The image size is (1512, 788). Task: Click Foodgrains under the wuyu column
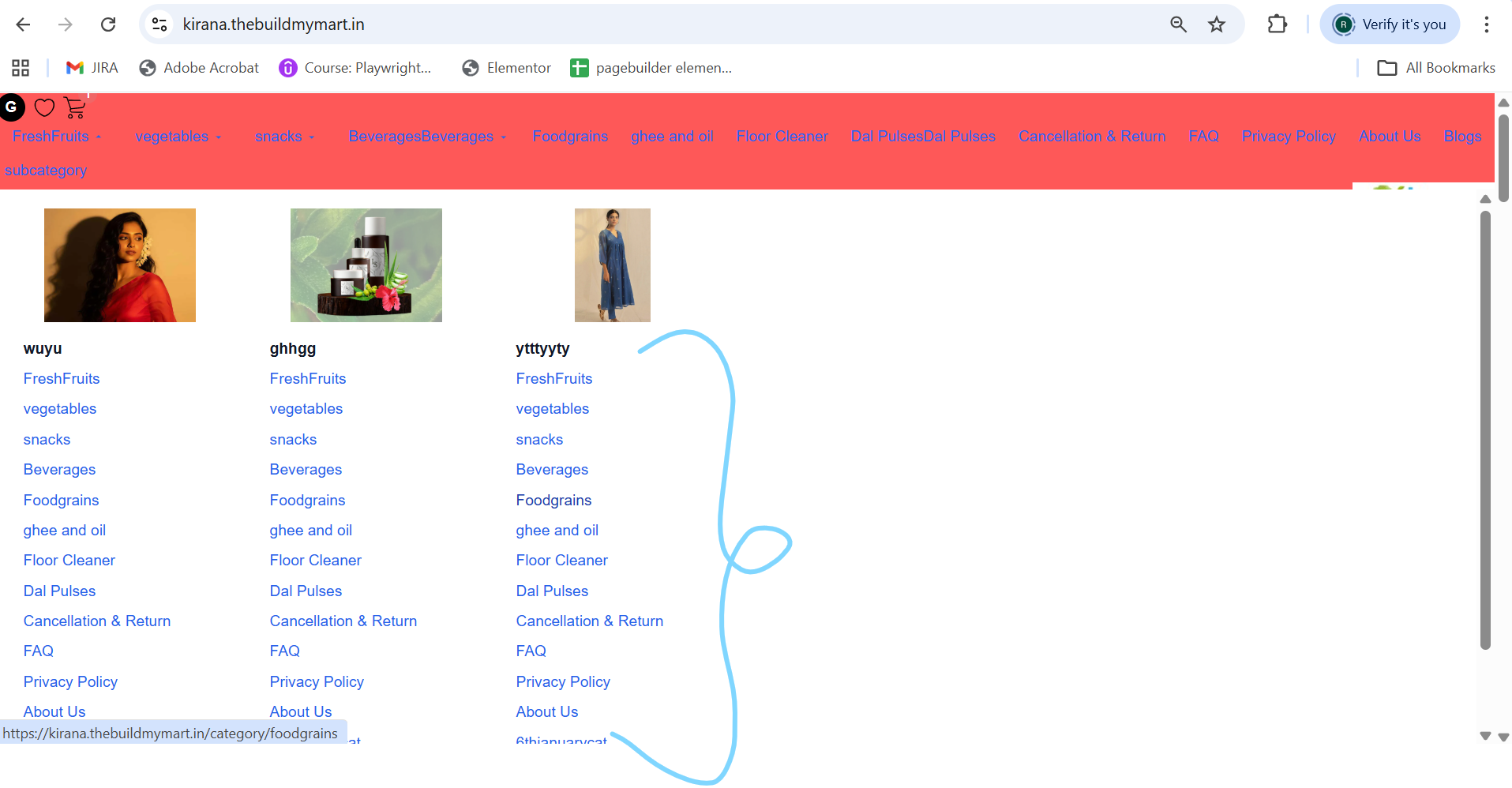[61, 501]
